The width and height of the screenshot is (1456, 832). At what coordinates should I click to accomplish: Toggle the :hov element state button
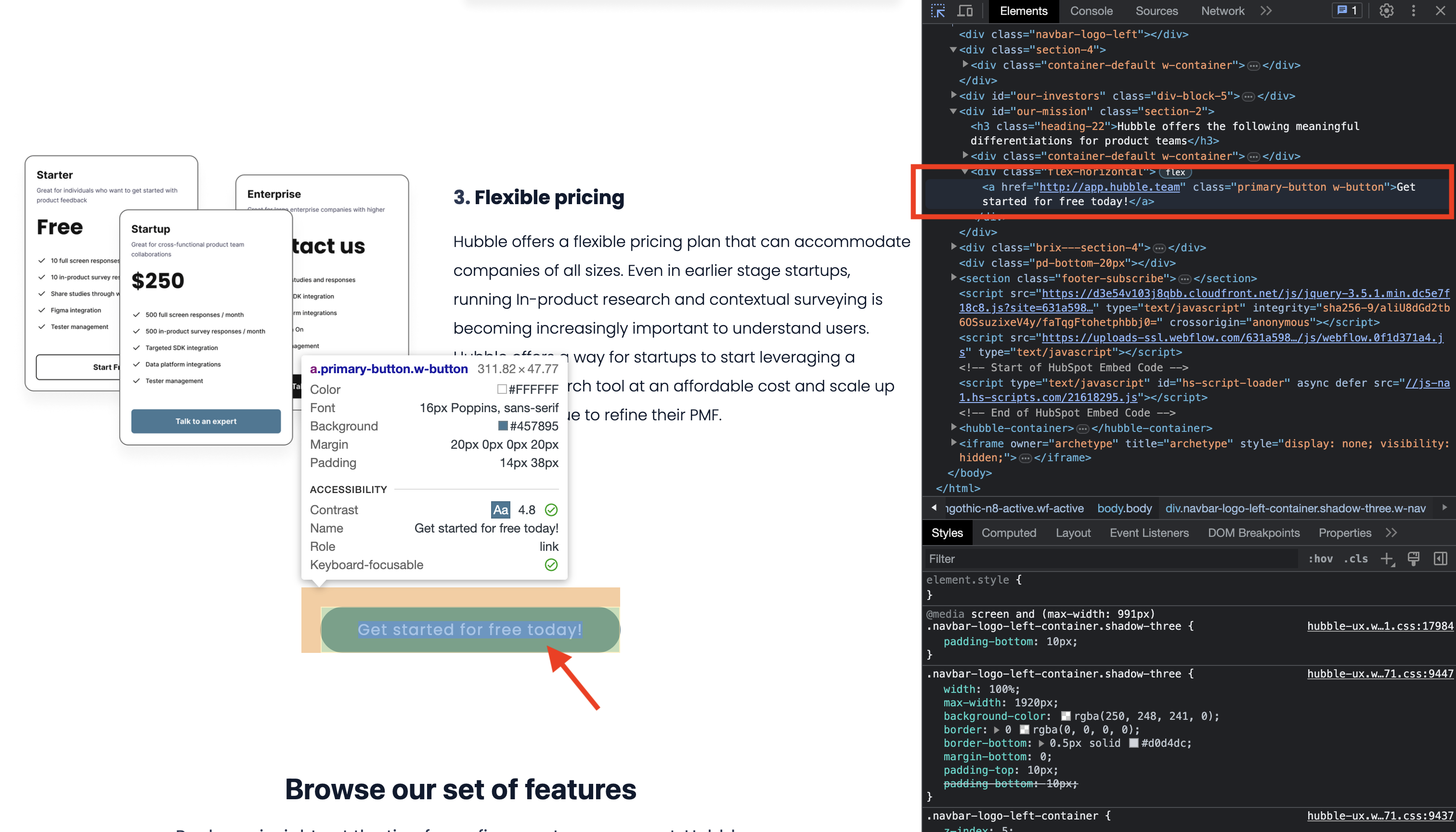(1320, 559)
